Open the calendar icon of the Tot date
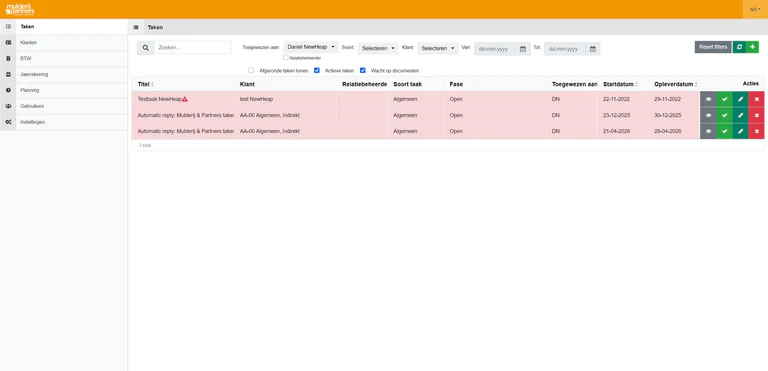The height and width of the screenshot is (371, 768). (593, 49)
